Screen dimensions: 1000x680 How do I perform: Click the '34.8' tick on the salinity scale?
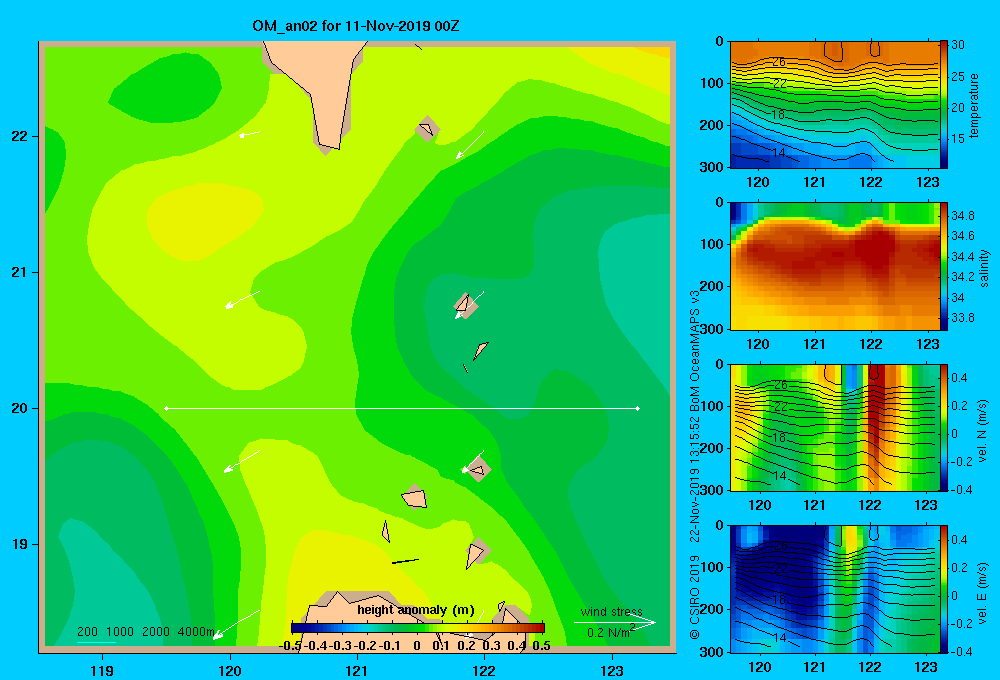(962, 216)
